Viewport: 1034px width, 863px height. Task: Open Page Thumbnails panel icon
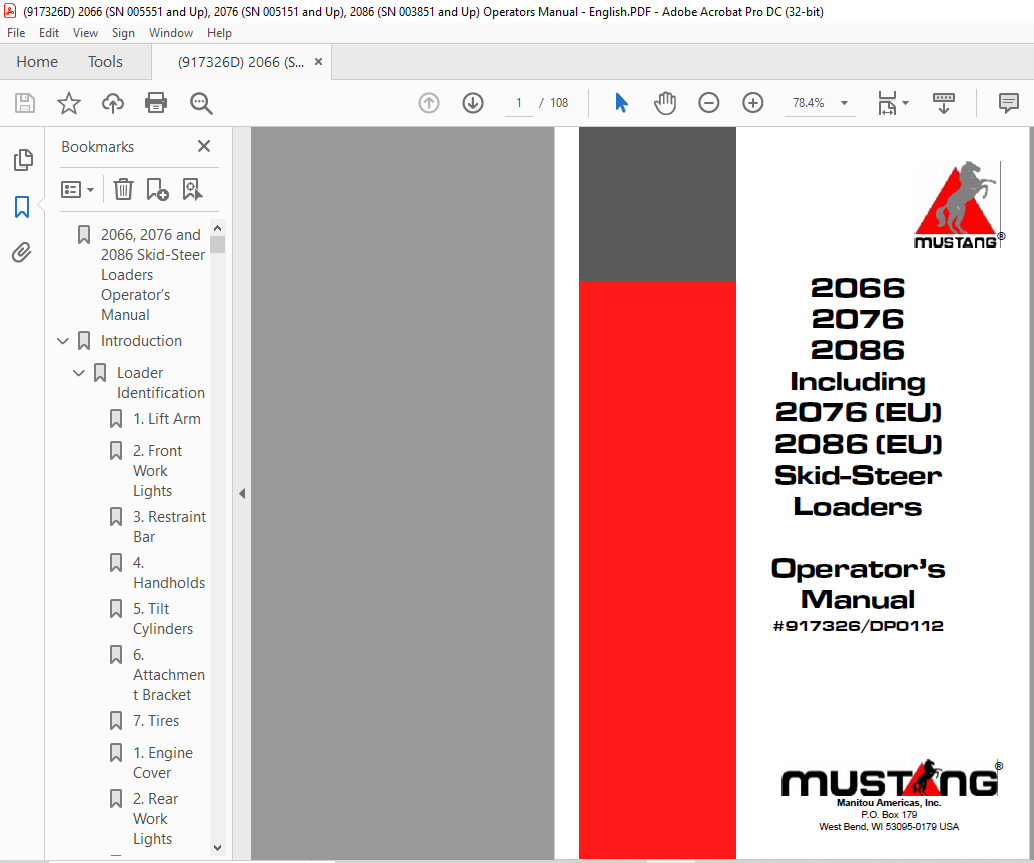pyautogui.click(x=22, y=160)
